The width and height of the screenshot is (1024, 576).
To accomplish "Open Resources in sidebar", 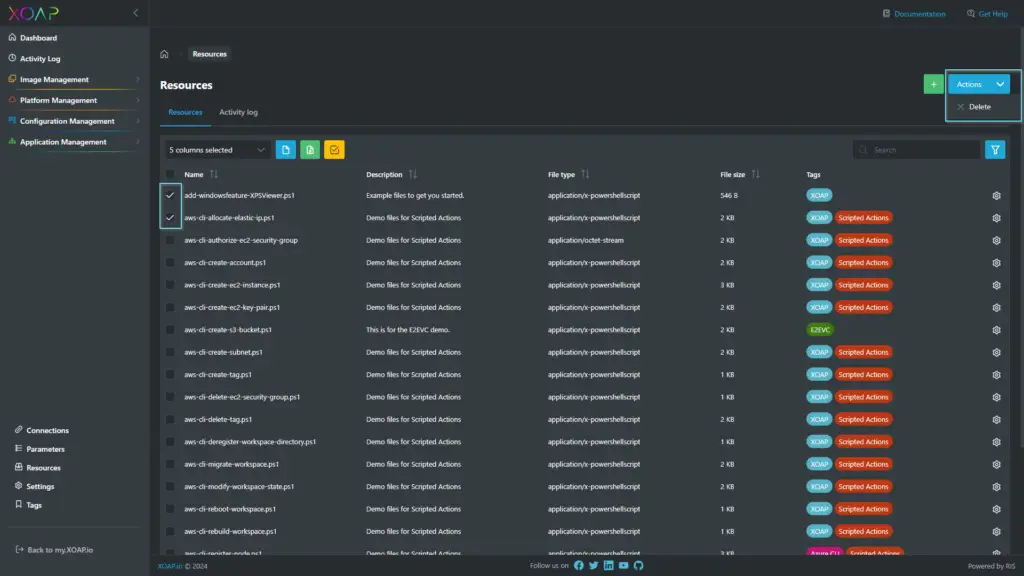I will (x=37, y=468).
